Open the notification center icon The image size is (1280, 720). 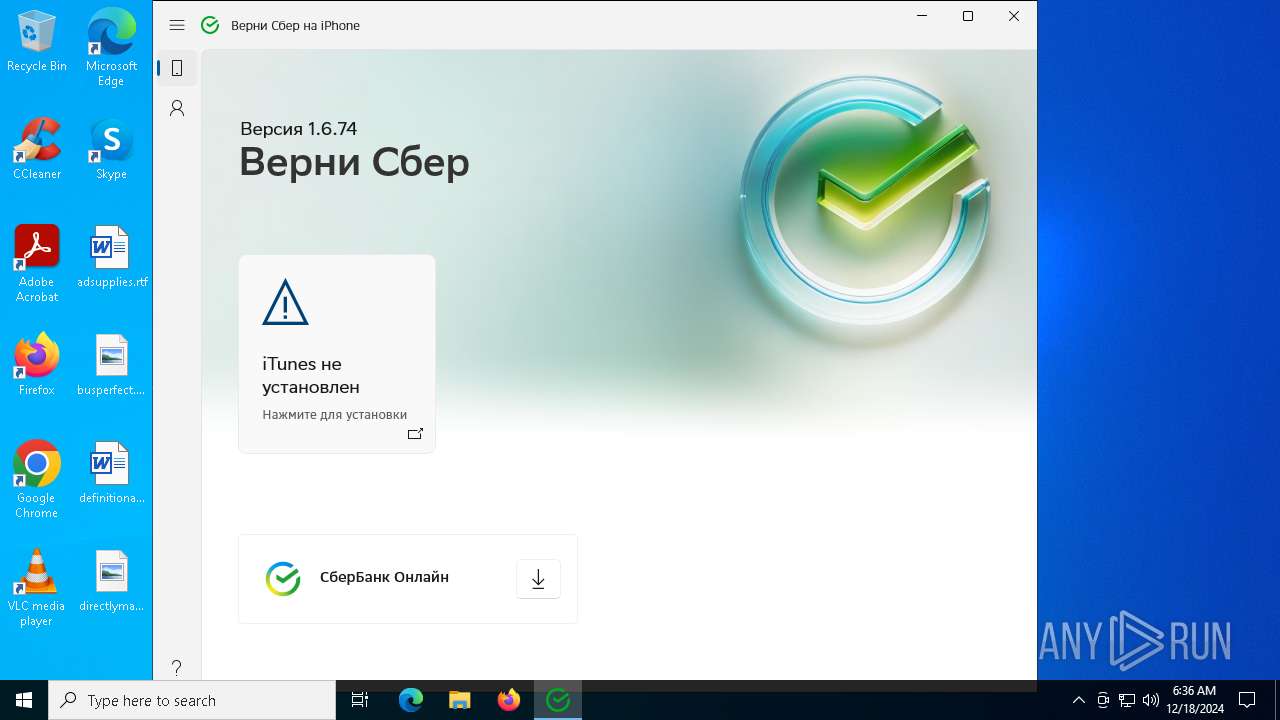point(1247,700)
